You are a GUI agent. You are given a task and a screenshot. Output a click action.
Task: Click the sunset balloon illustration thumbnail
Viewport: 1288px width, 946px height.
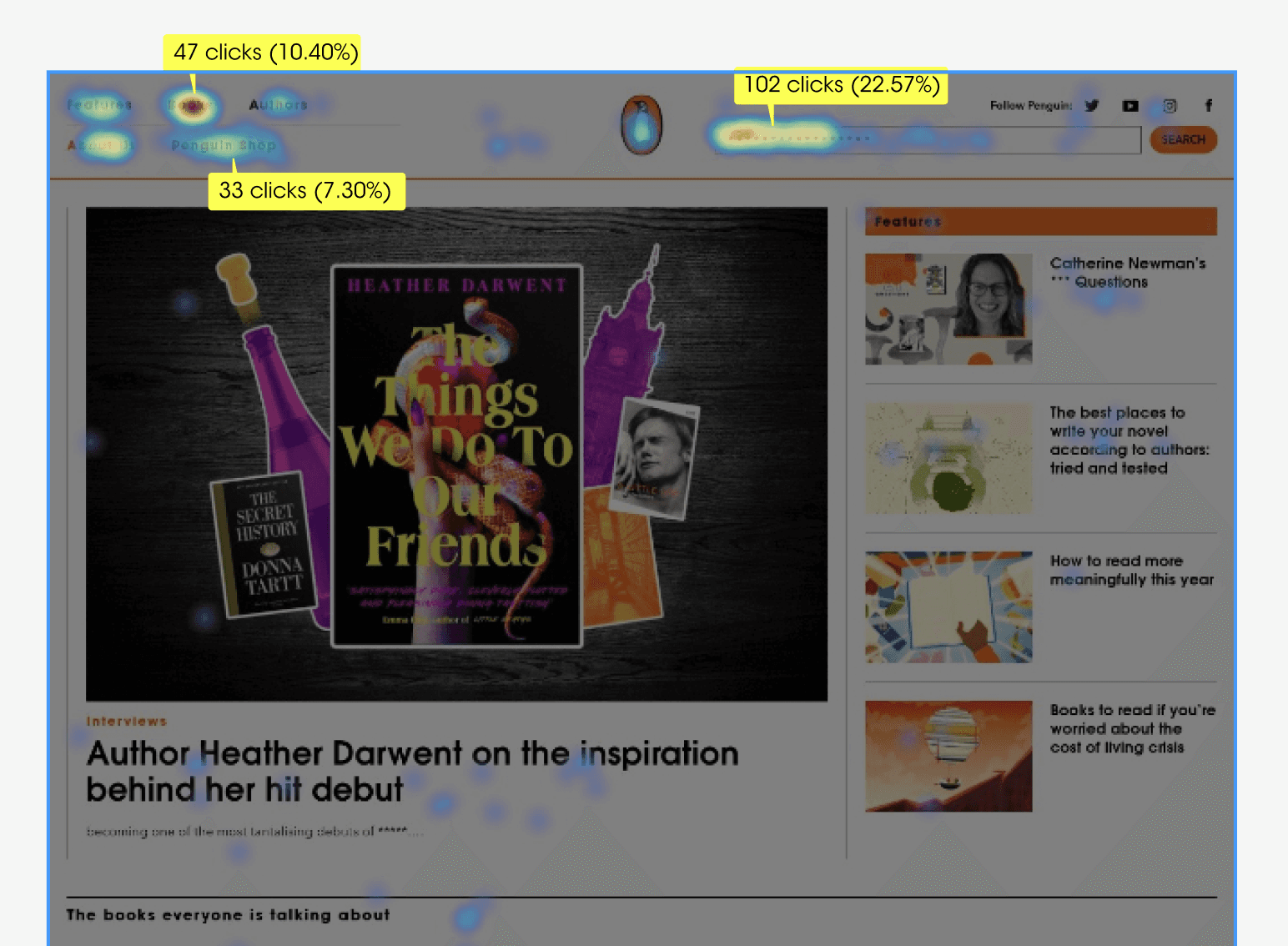point(948,756)
